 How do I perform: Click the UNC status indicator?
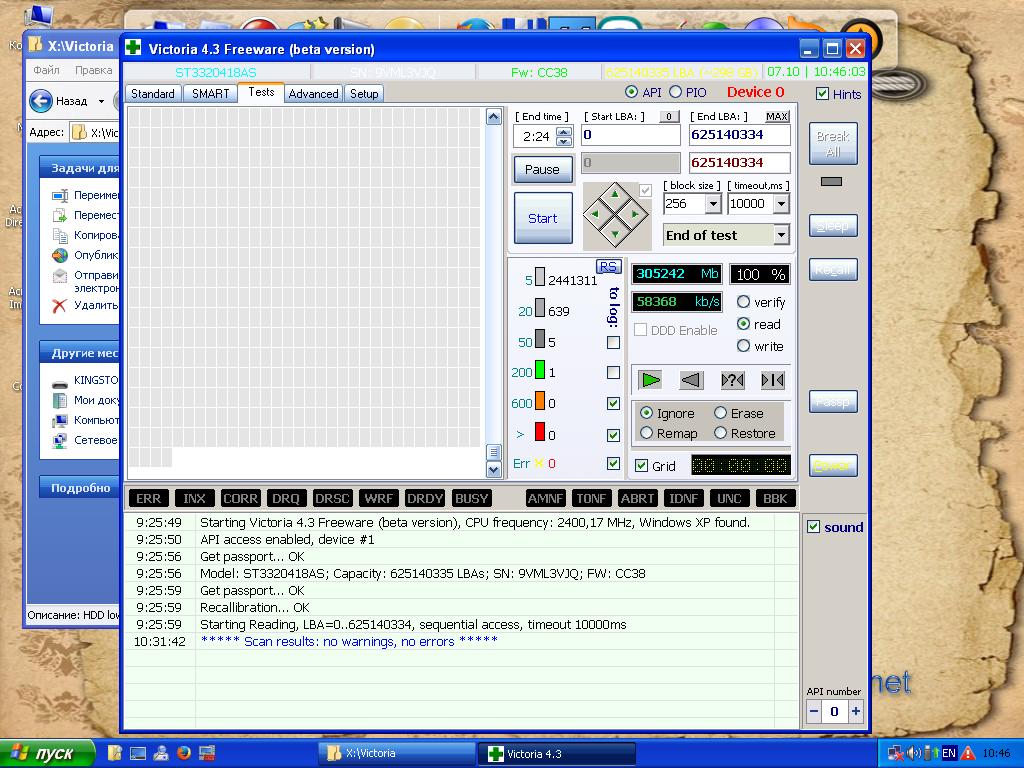(x=729, y=498)
